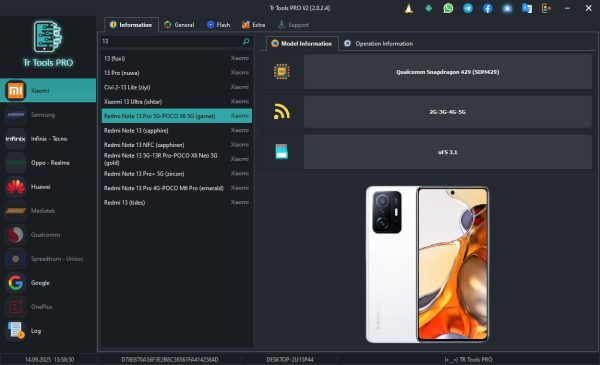Click the network signal icon
Viewport: 600px width, 365px height.
click(x=282, y=112)
